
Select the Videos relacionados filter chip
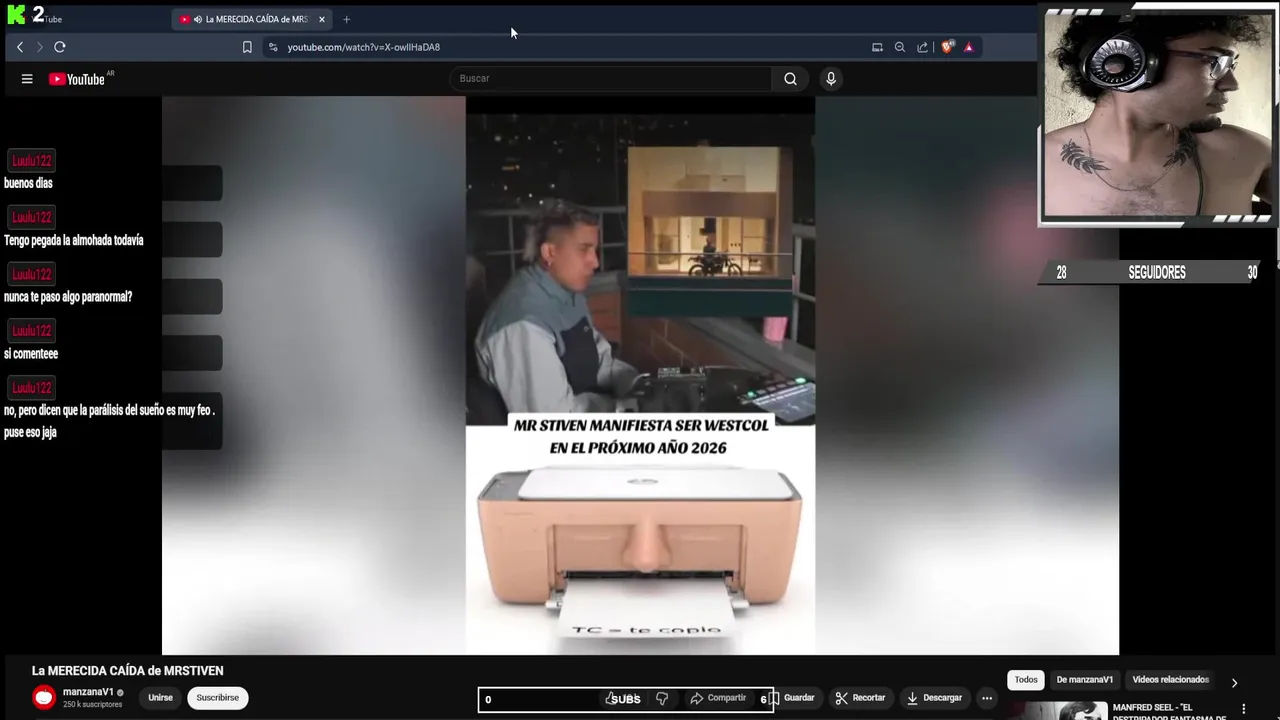[x=1171, y=680]
